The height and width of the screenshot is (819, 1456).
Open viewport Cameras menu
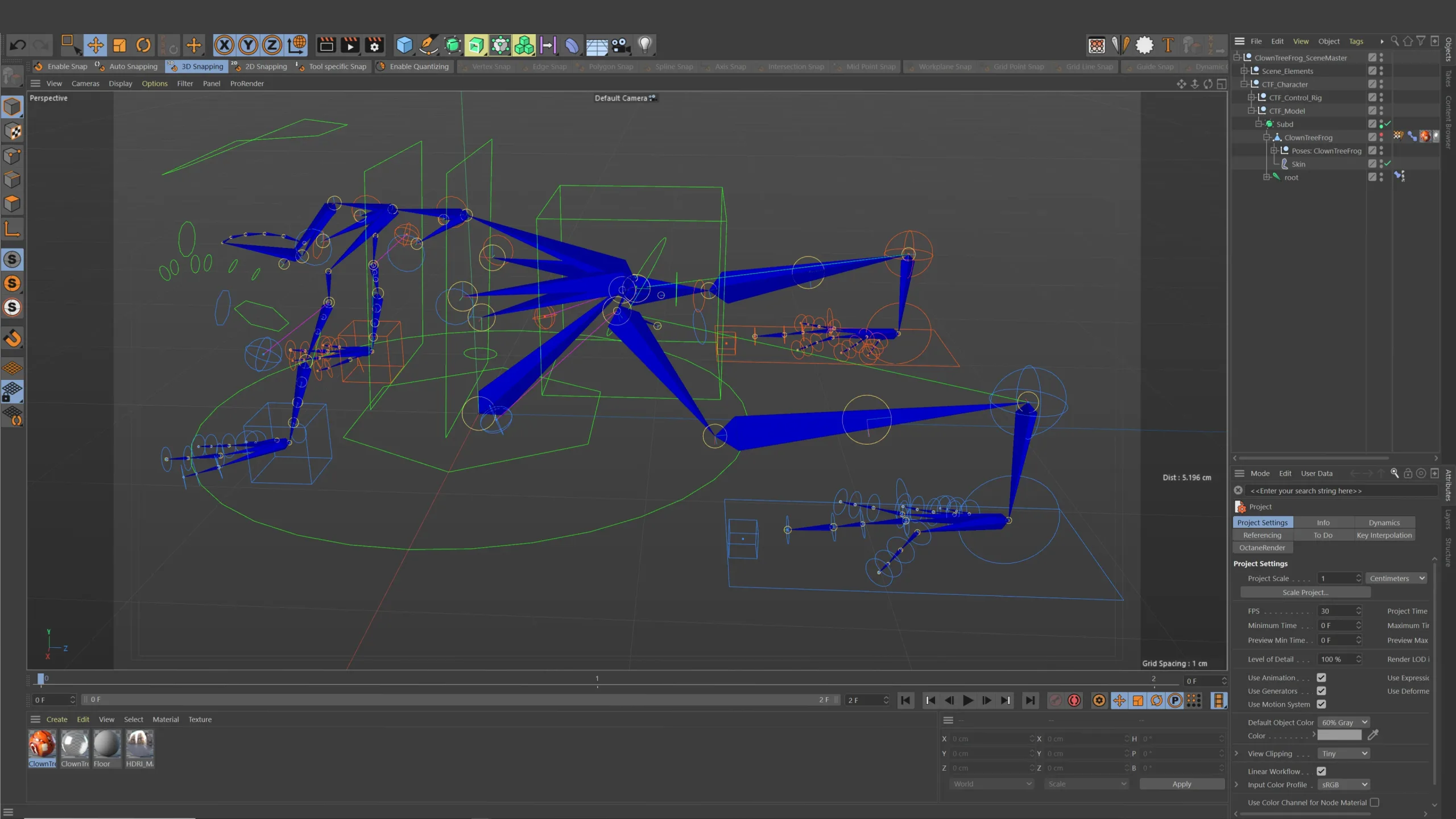coord(85,83)
